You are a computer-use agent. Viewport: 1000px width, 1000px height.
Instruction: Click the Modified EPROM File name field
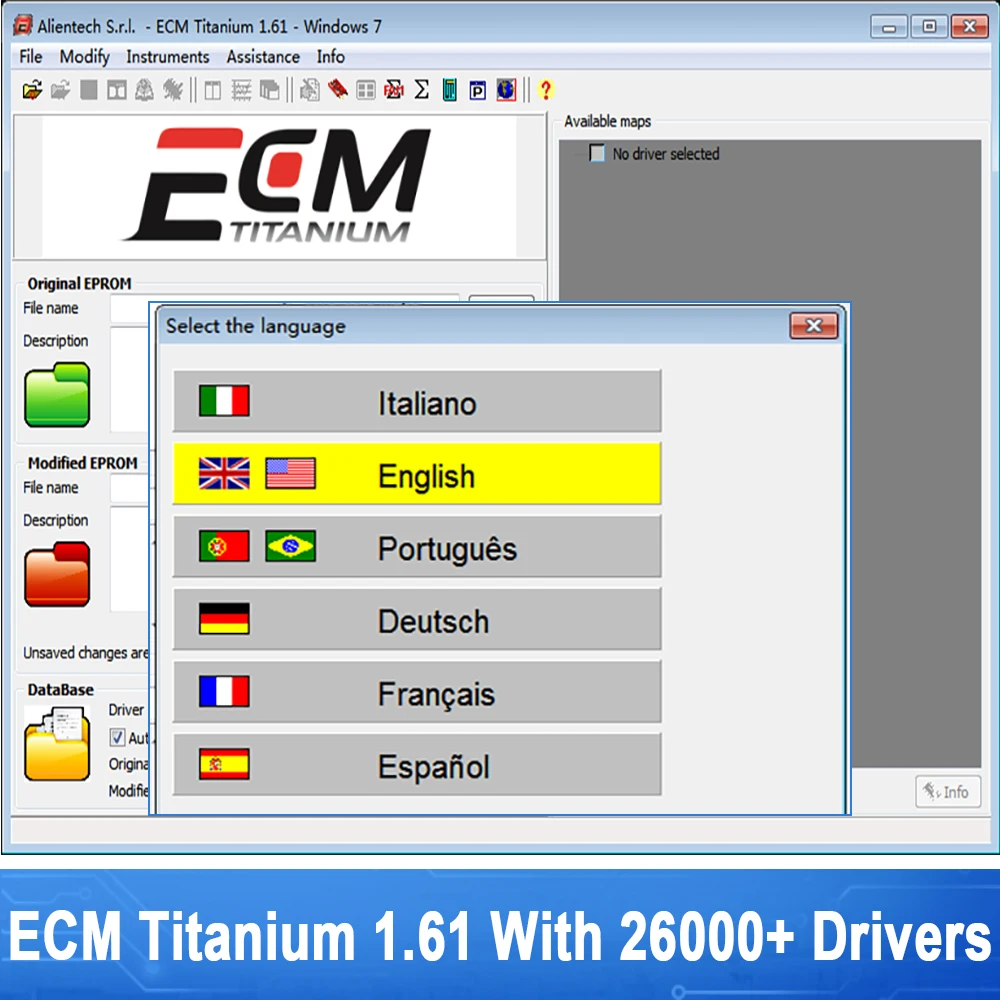129,489
